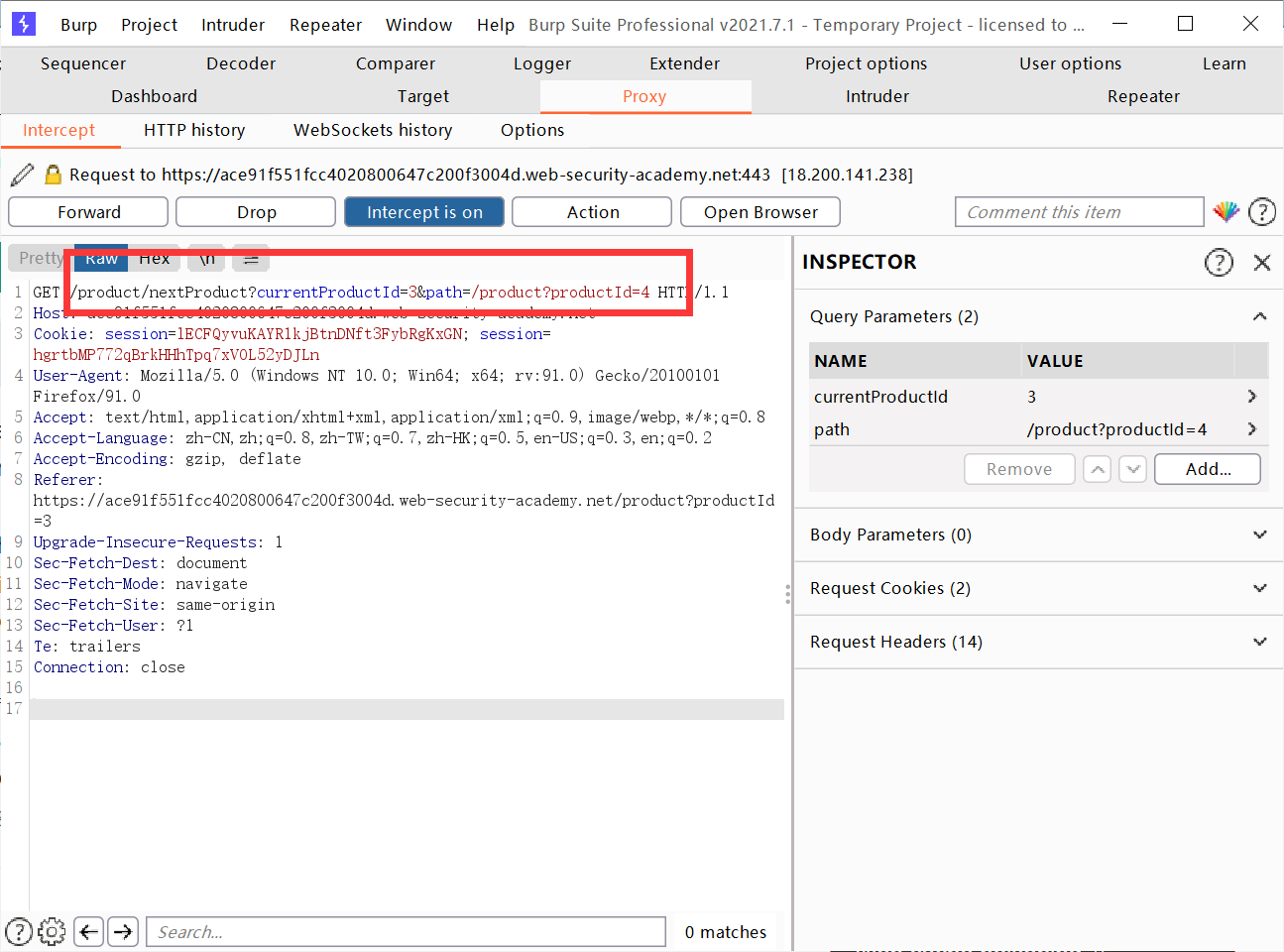Switch to the Repeater tool tab
Screen dimensions: 1284x952
1143,96
